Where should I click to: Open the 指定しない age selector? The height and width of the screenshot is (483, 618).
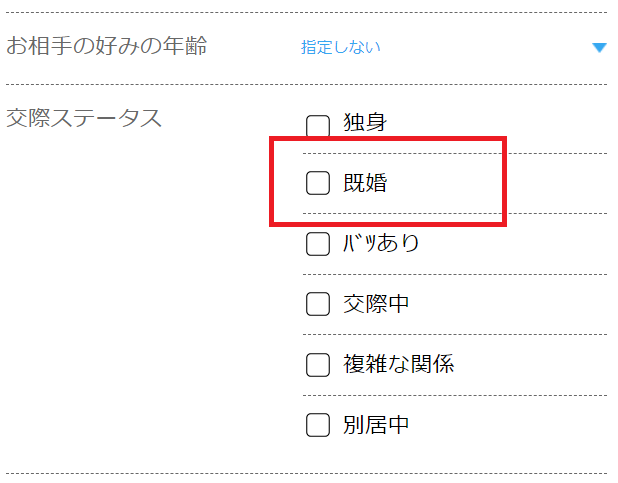(341, 47)
